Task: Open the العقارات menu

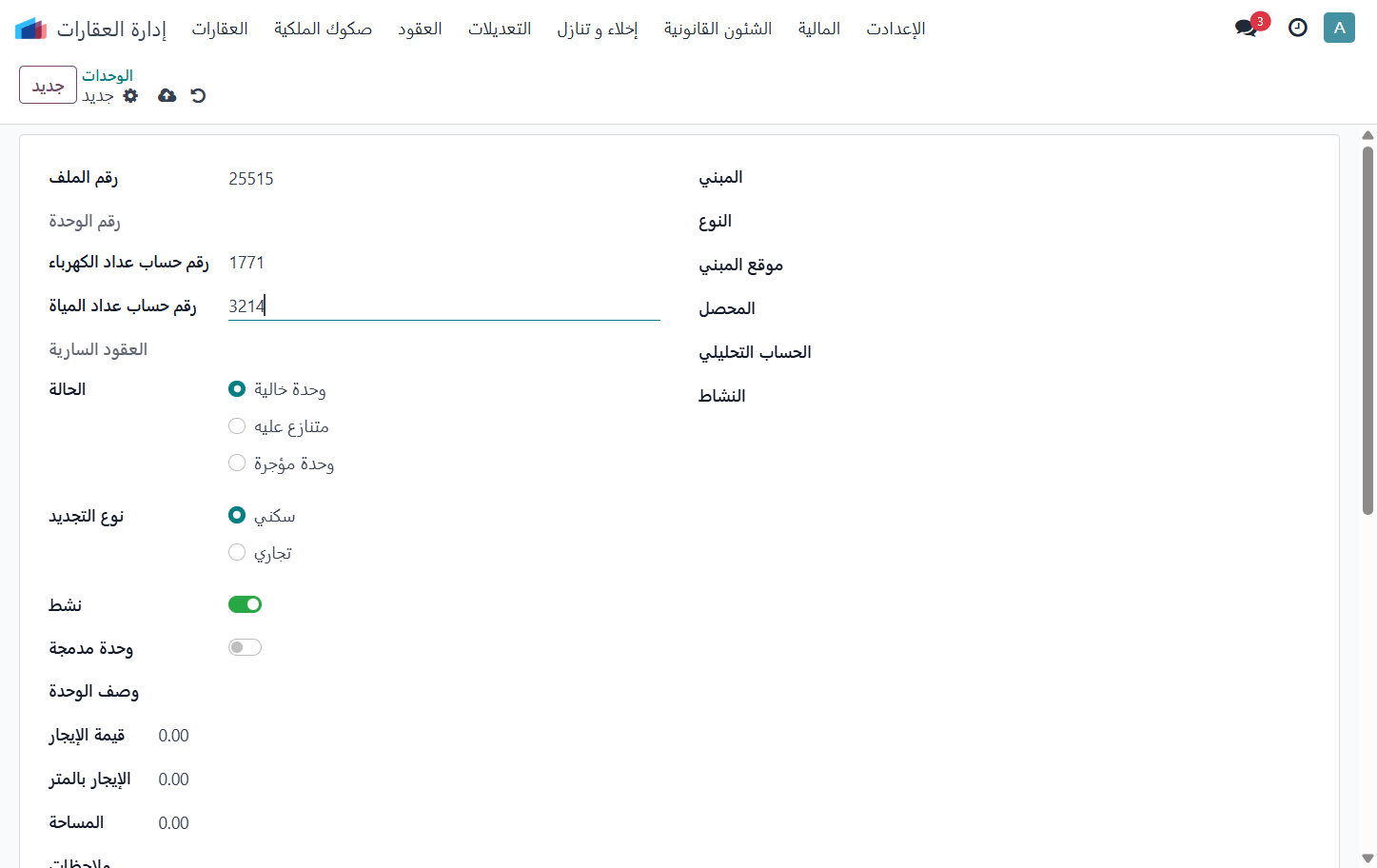Action: pos(220,29)
